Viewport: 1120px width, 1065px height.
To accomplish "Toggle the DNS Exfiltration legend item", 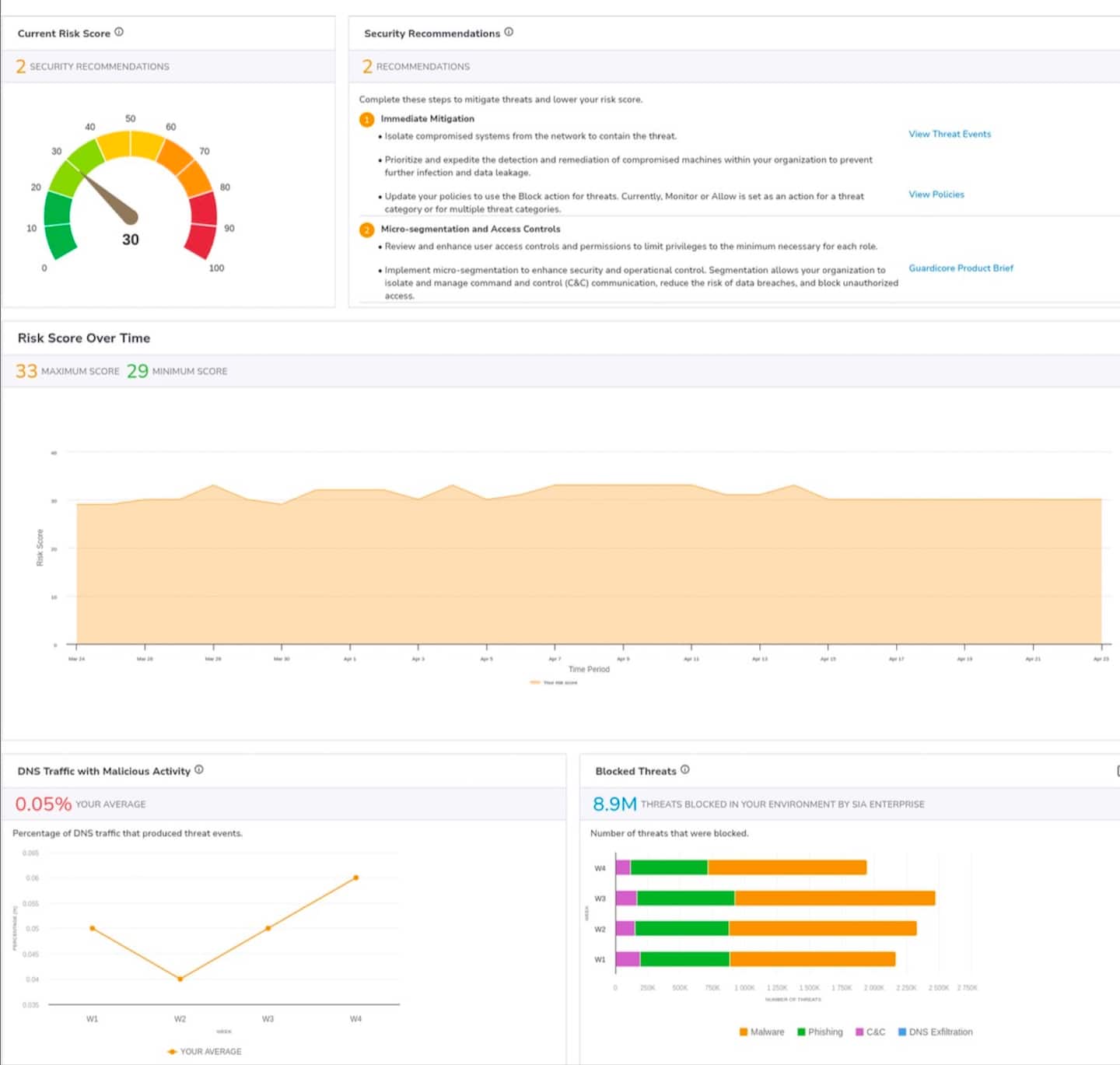I will coord(935,1032).
